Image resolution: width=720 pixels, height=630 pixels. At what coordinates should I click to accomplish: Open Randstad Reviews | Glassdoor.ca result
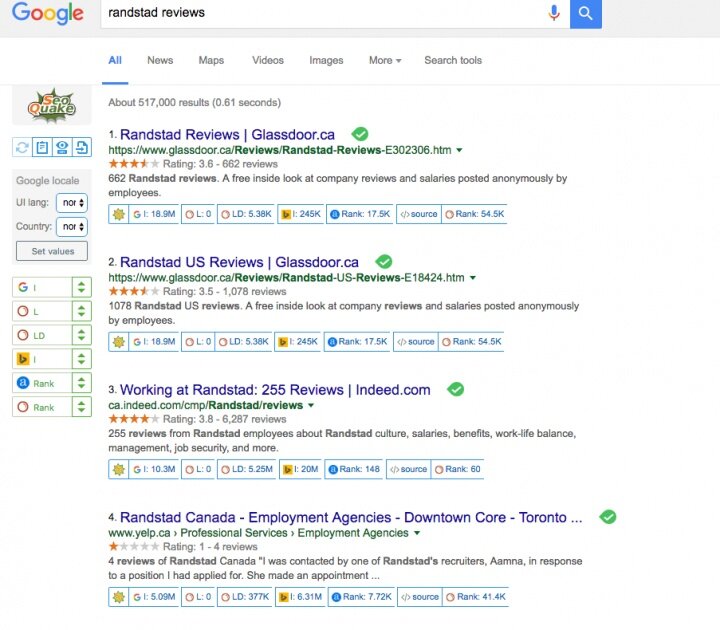[x=227, y=135]
